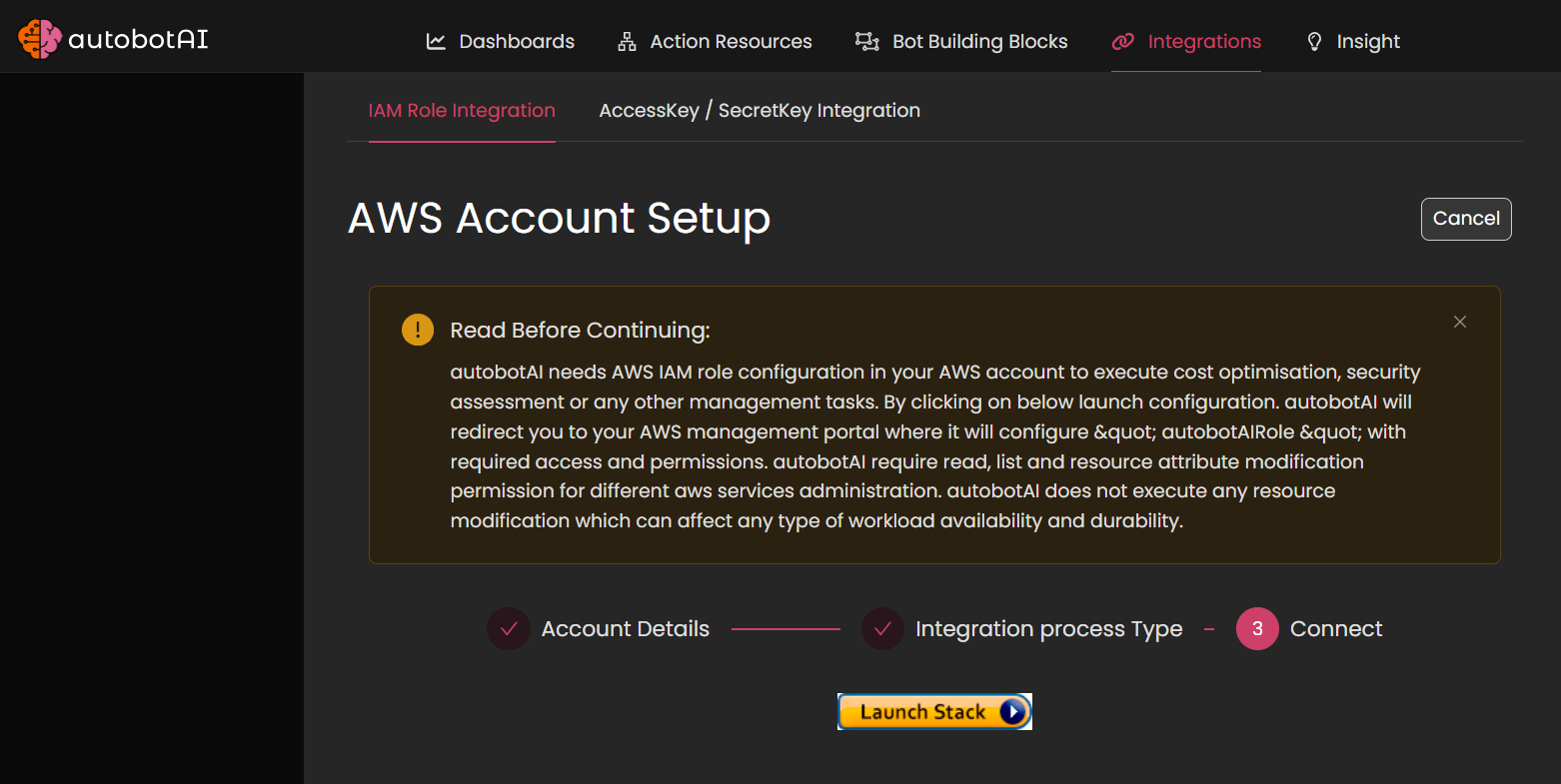Switch to AccessKey / SecretKey Integration tab
The image size is (1561, 784).
tap(760, 111)
